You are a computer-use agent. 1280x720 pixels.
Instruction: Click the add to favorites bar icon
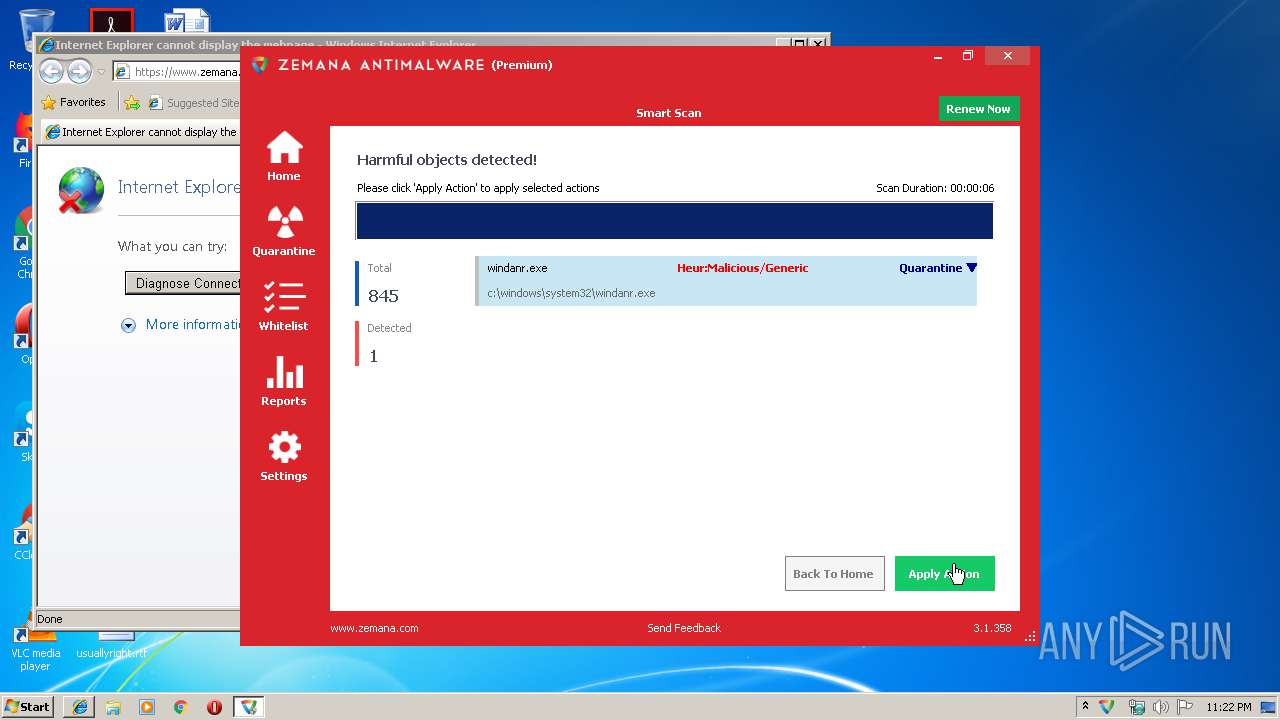click(x=132, y=102)
